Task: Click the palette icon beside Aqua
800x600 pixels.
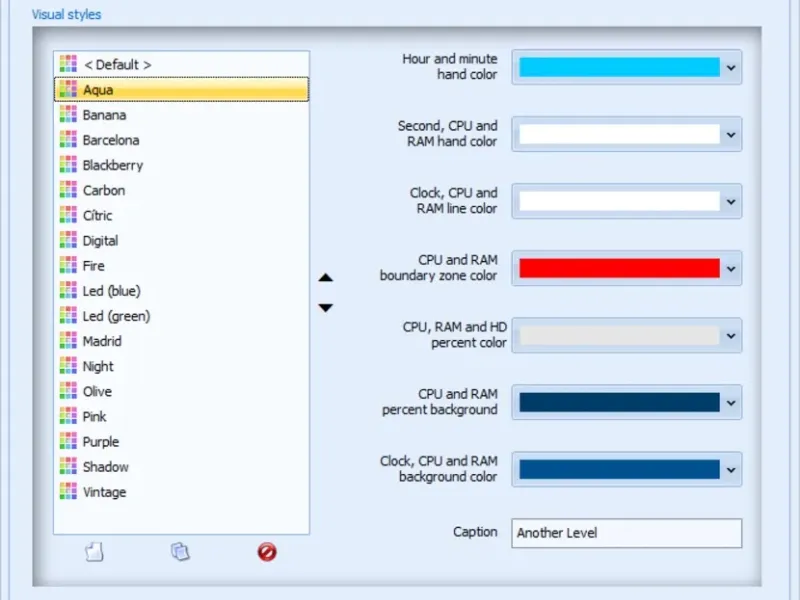Action: point(68,90)
